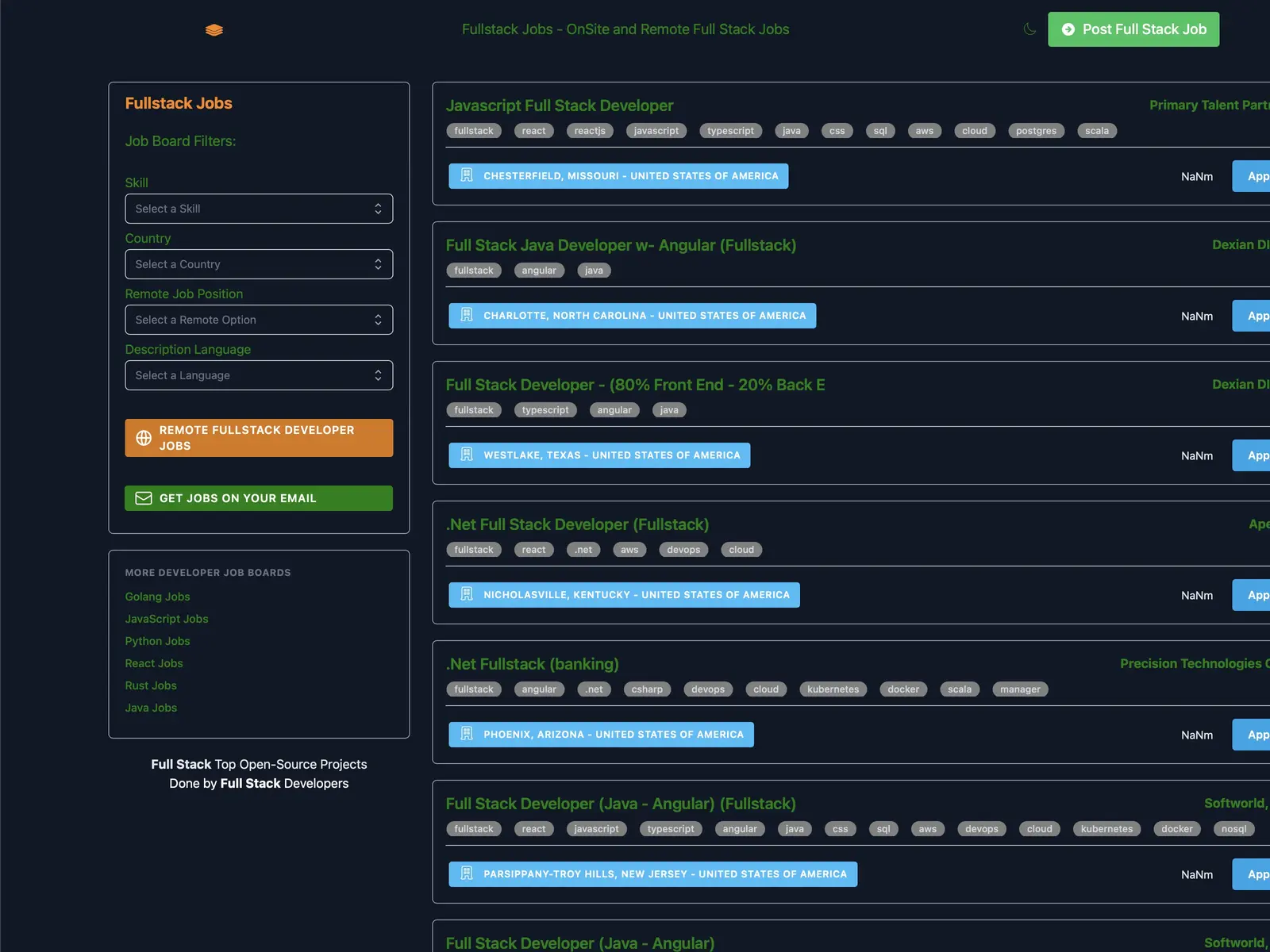Image resolution: width=1270 pixels, height=952 pixels.
Task: Open Full Stack Java Developer w- Angular job
Action: coord(621,245)
